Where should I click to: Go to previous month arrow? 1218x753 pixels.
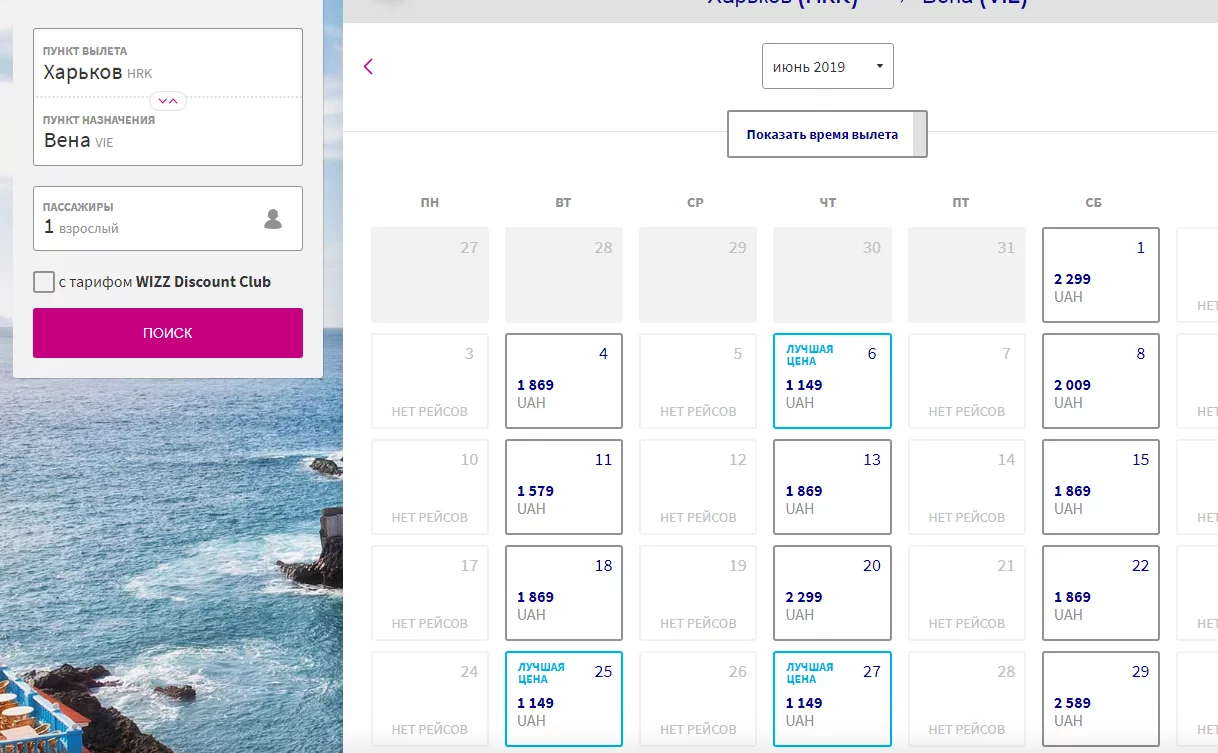pos(368,67)
